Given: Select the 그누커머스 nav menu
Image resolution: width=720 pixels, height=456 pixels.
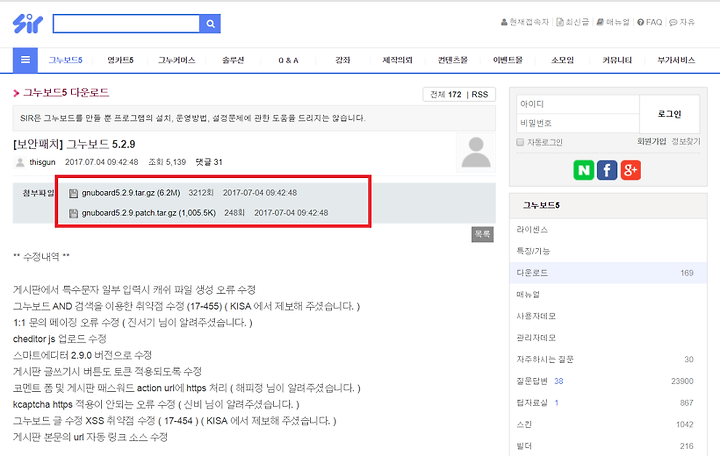Looking at the screenshot, I should (177, 60).
